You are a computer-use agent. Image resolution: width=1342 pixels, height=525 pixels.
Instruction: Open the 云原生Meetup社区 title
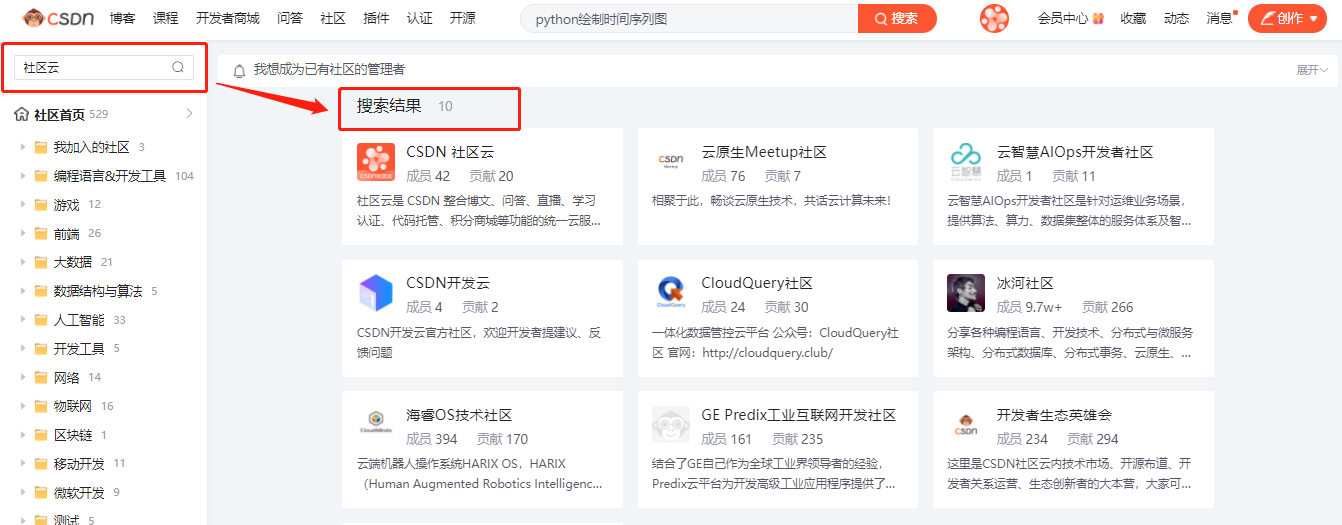[764, 152]
